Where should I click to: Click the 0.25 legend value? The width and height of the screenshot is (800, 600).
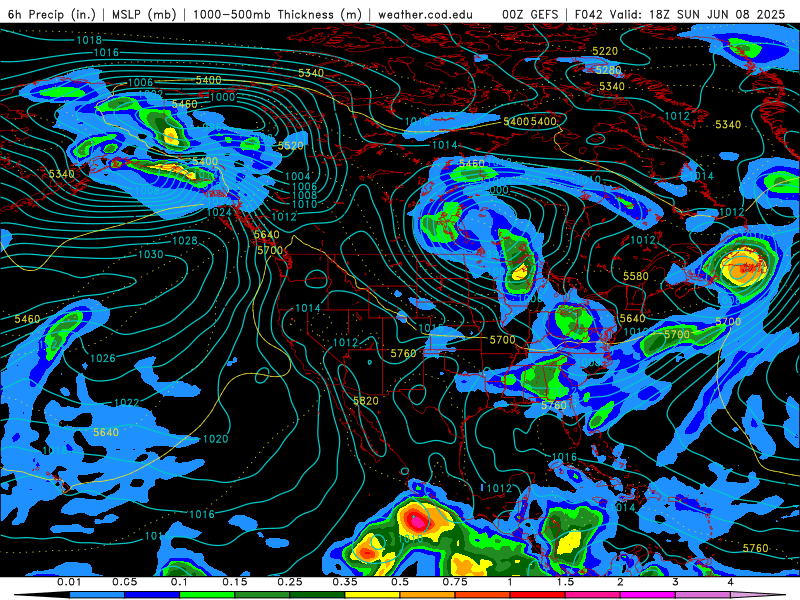click(x=290, y=582)
